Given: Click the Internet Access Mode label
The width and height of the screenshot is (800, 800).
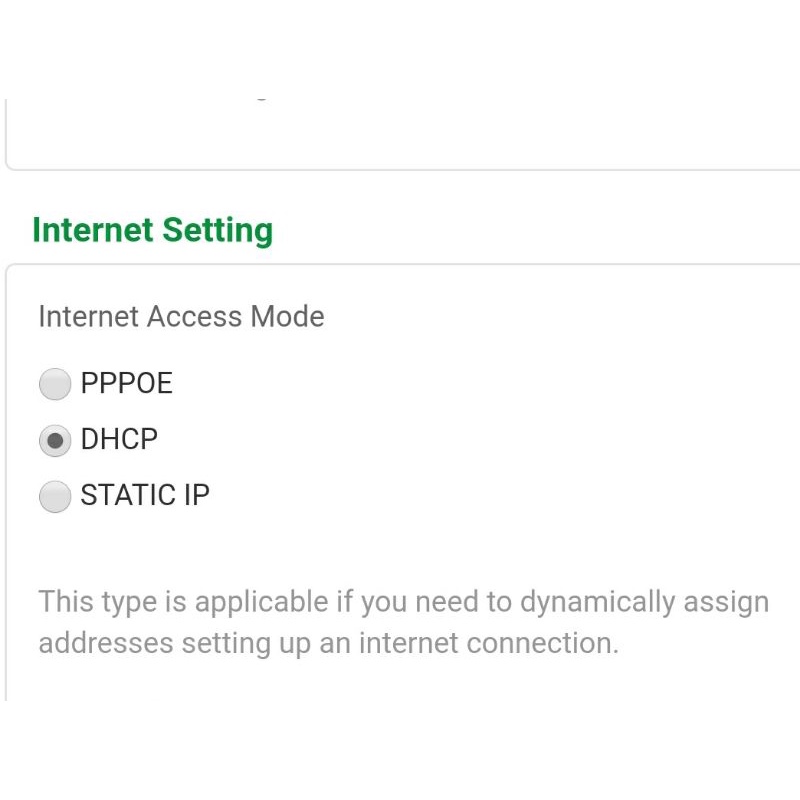Looking at the screenshot, I should (x=181, y=317).
